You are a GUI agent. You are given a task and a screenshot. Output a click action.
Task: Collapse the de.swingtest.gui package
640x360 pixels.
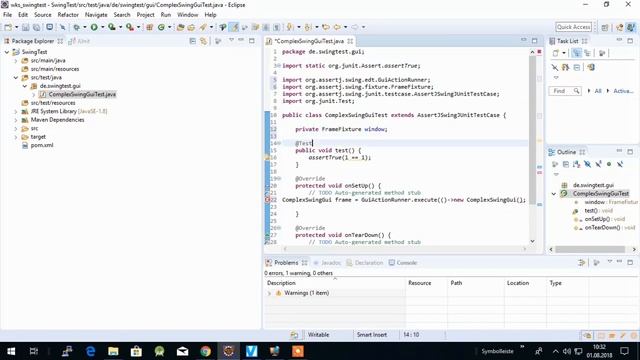[x=25, y=86]
